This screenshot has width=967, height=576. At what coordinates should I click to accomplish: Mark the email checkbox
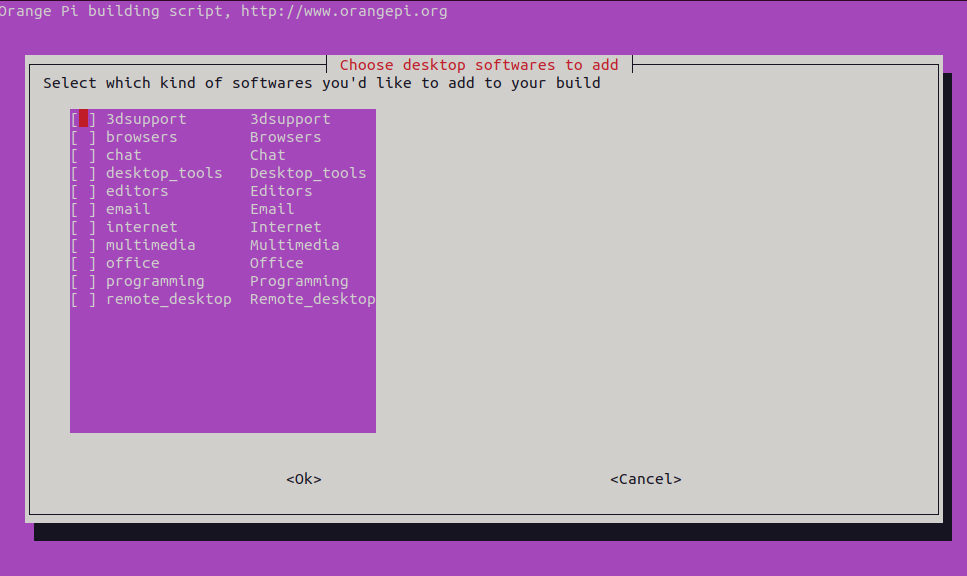(84, 209)
